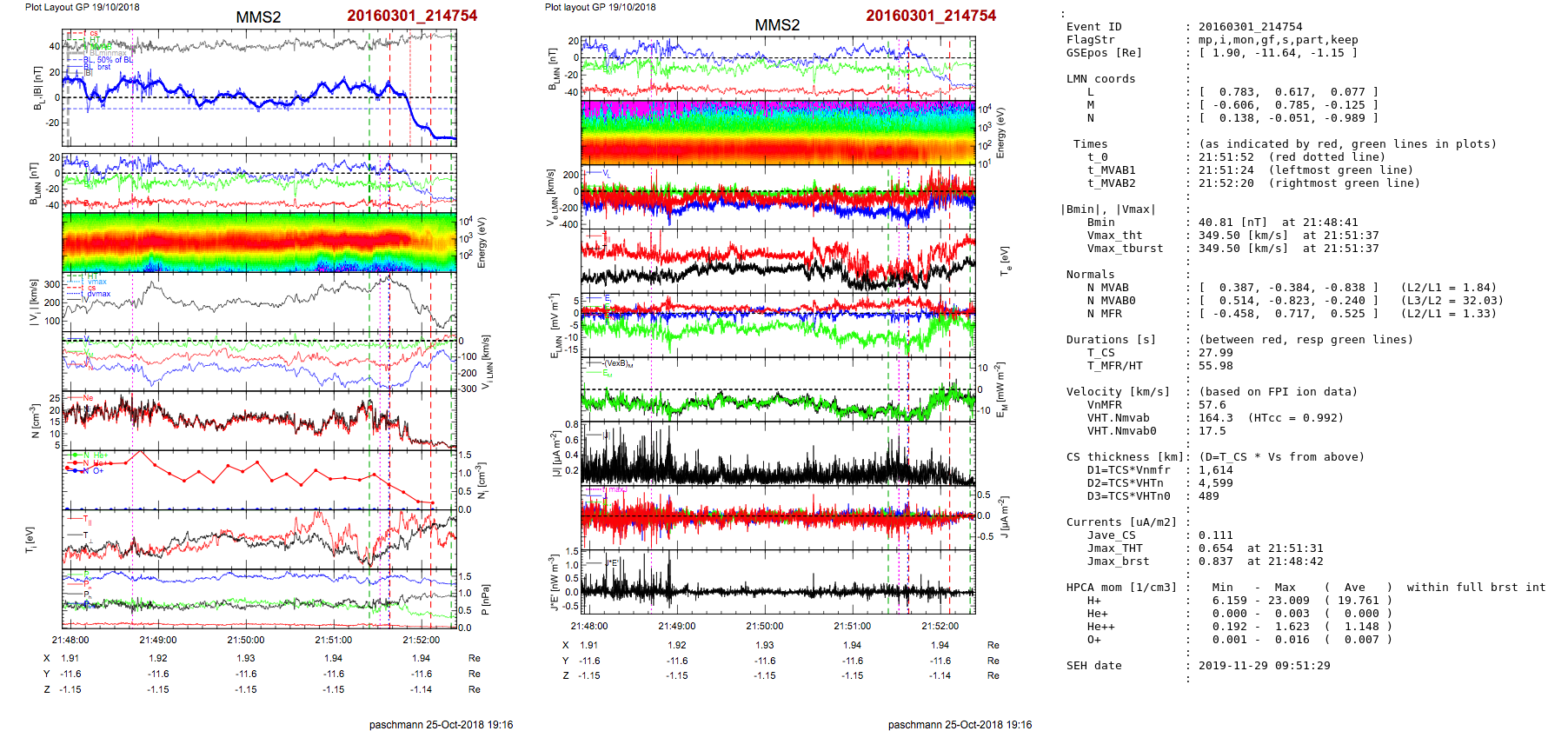Screen dimensions: 1568x731
Task: Select the '|Bmin|, |Vmax|' heading
Action: pos(1107,209)
